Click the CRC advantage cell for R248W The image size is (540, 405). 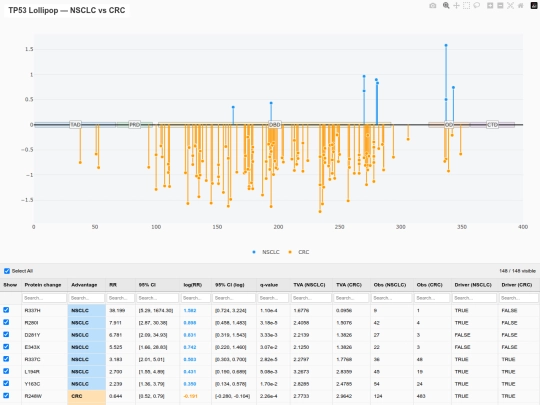[x=87, y=396]
